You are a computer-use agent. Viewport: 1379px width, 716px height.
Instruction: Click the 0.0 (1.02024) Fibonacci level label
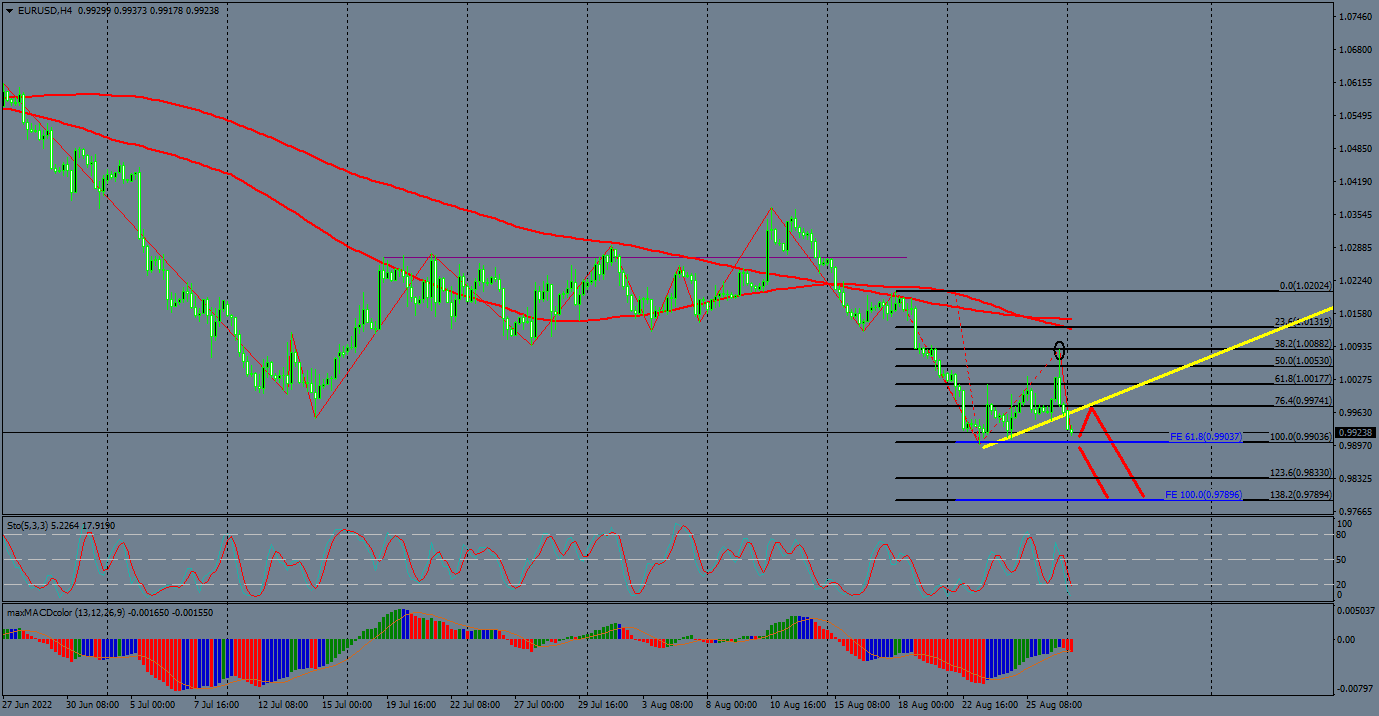click(1305, 286)
